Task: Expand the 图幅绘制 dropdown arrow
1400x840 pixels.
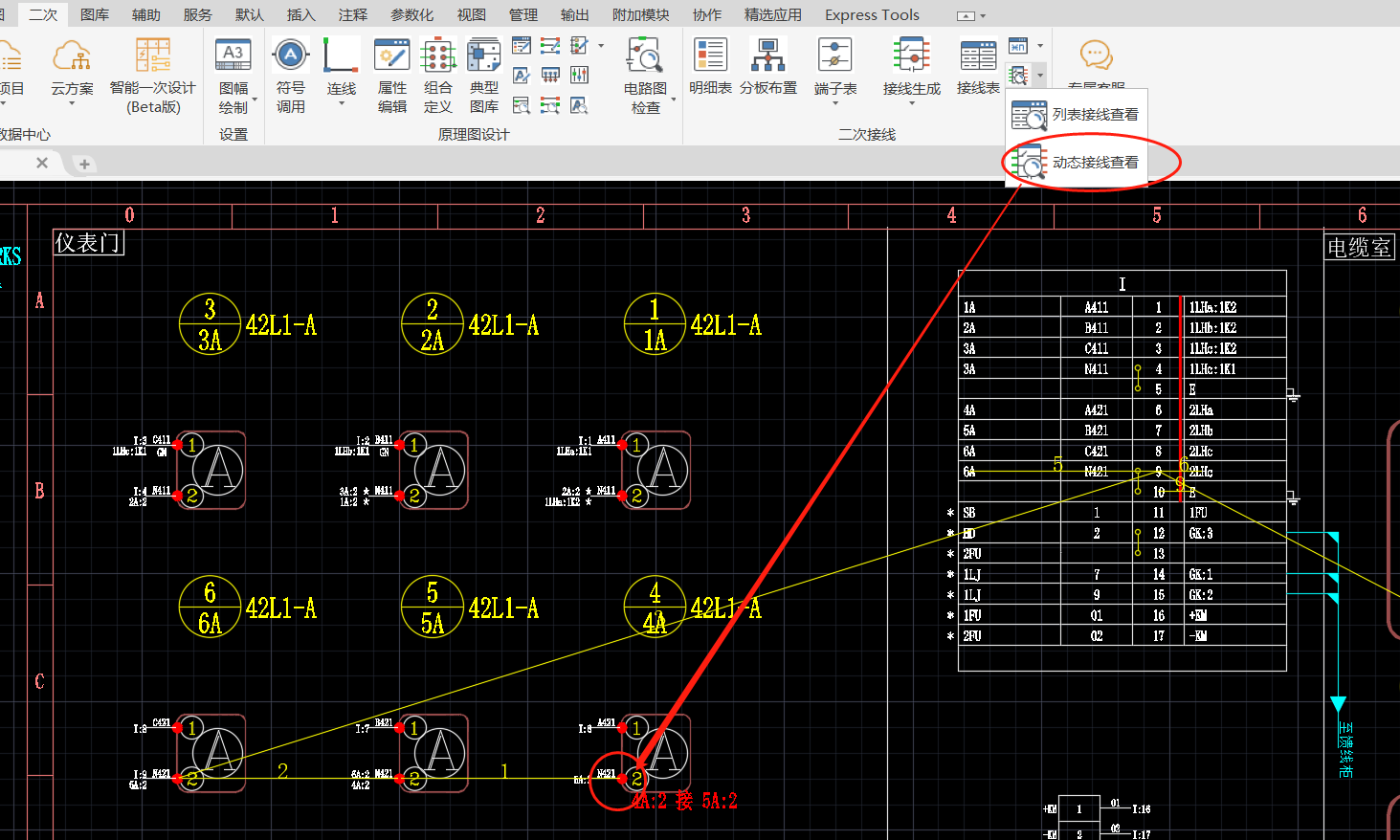Action: pos(255,99)
